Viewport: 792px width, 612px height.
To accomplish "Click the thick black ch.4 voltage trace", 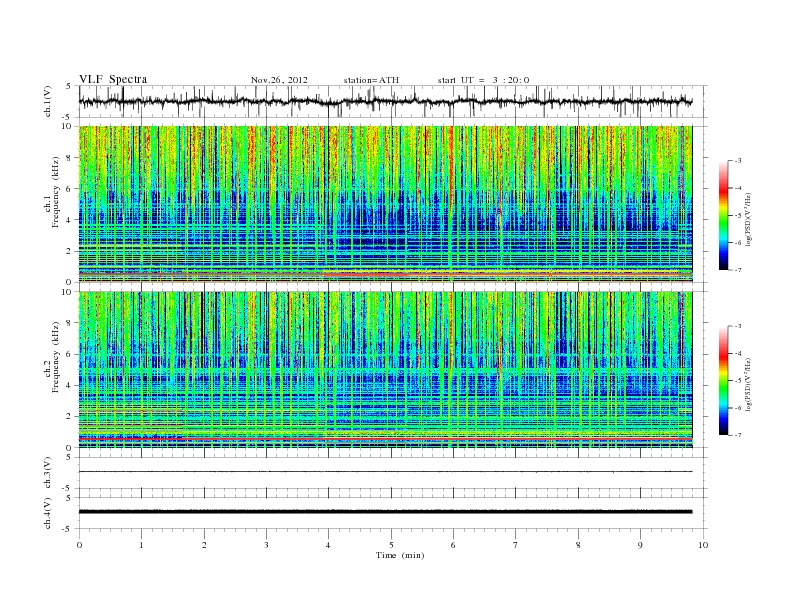I will click(x=385, y=512).
